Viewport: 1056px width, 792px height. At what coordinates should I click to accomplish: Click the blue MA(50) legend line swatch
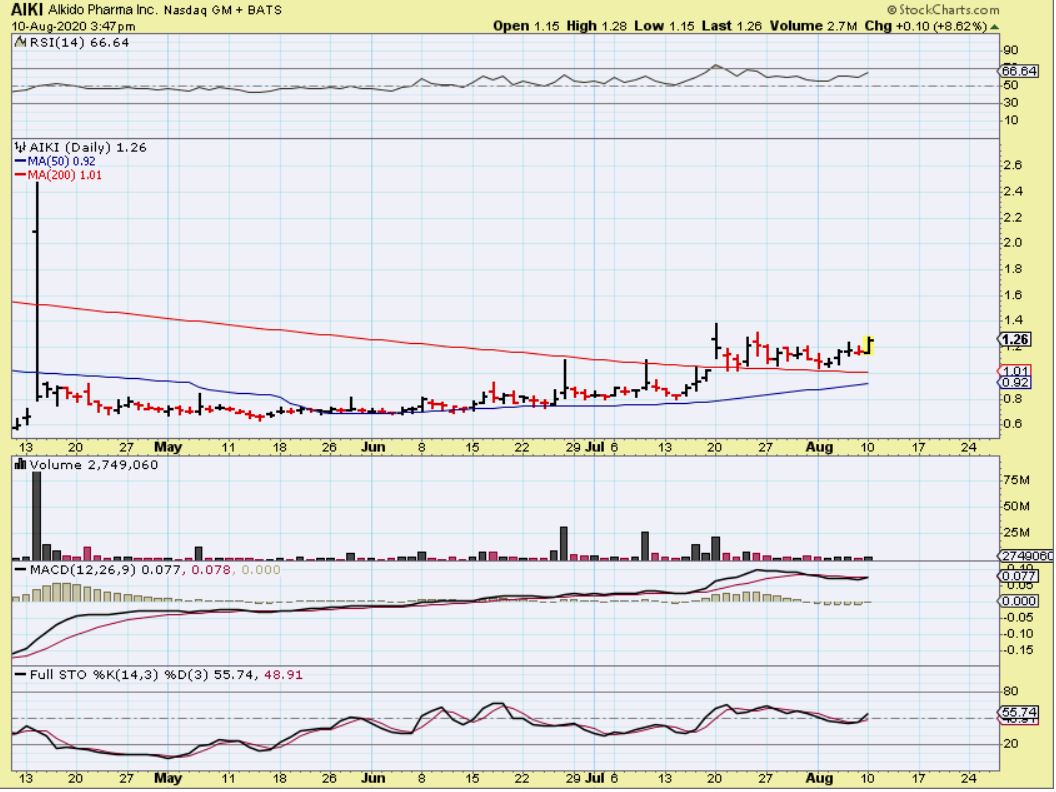click(20, 162)
